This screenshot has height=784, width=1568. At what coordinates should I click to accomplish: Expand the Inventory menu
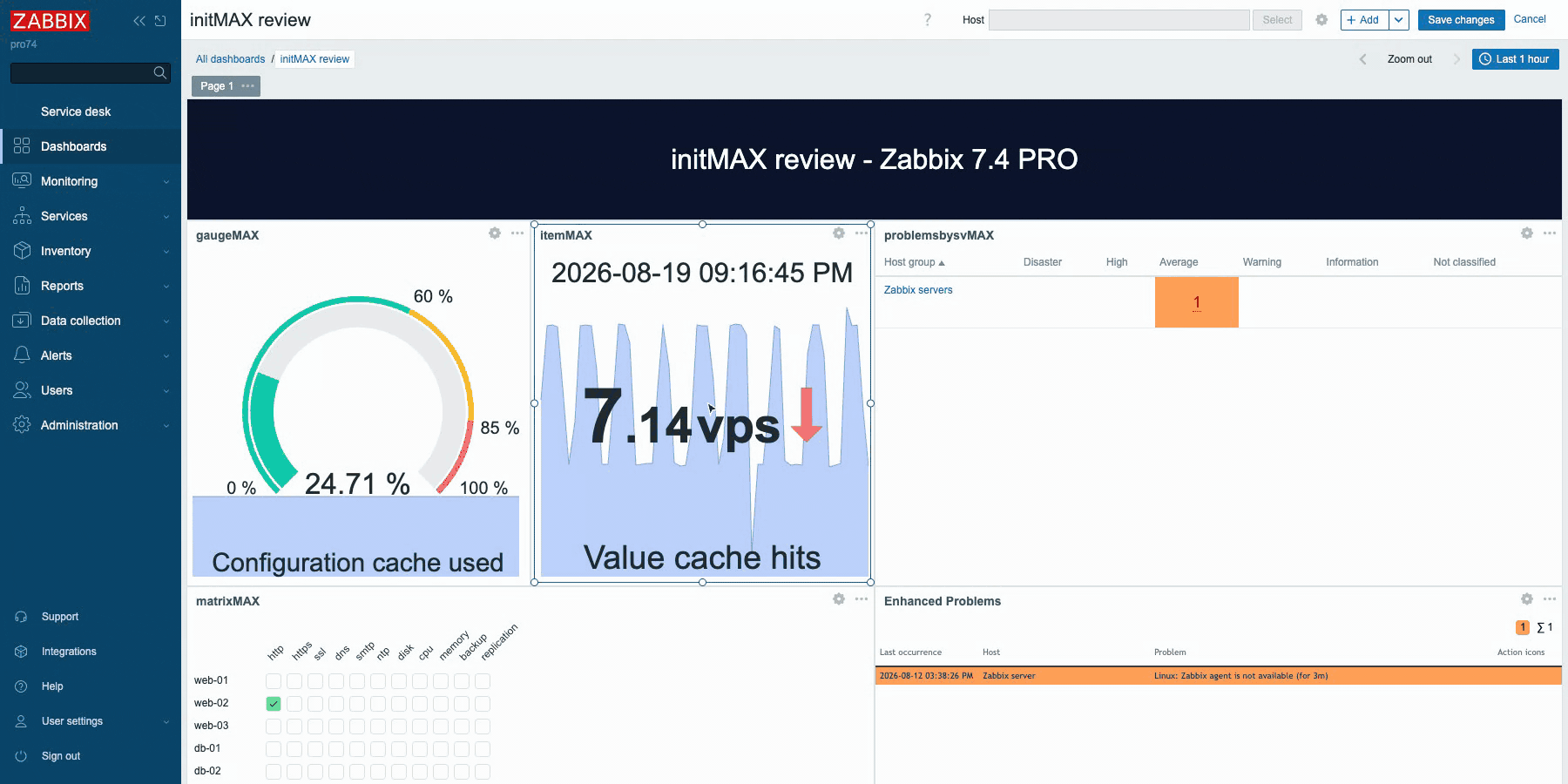[x=91, y=251]
